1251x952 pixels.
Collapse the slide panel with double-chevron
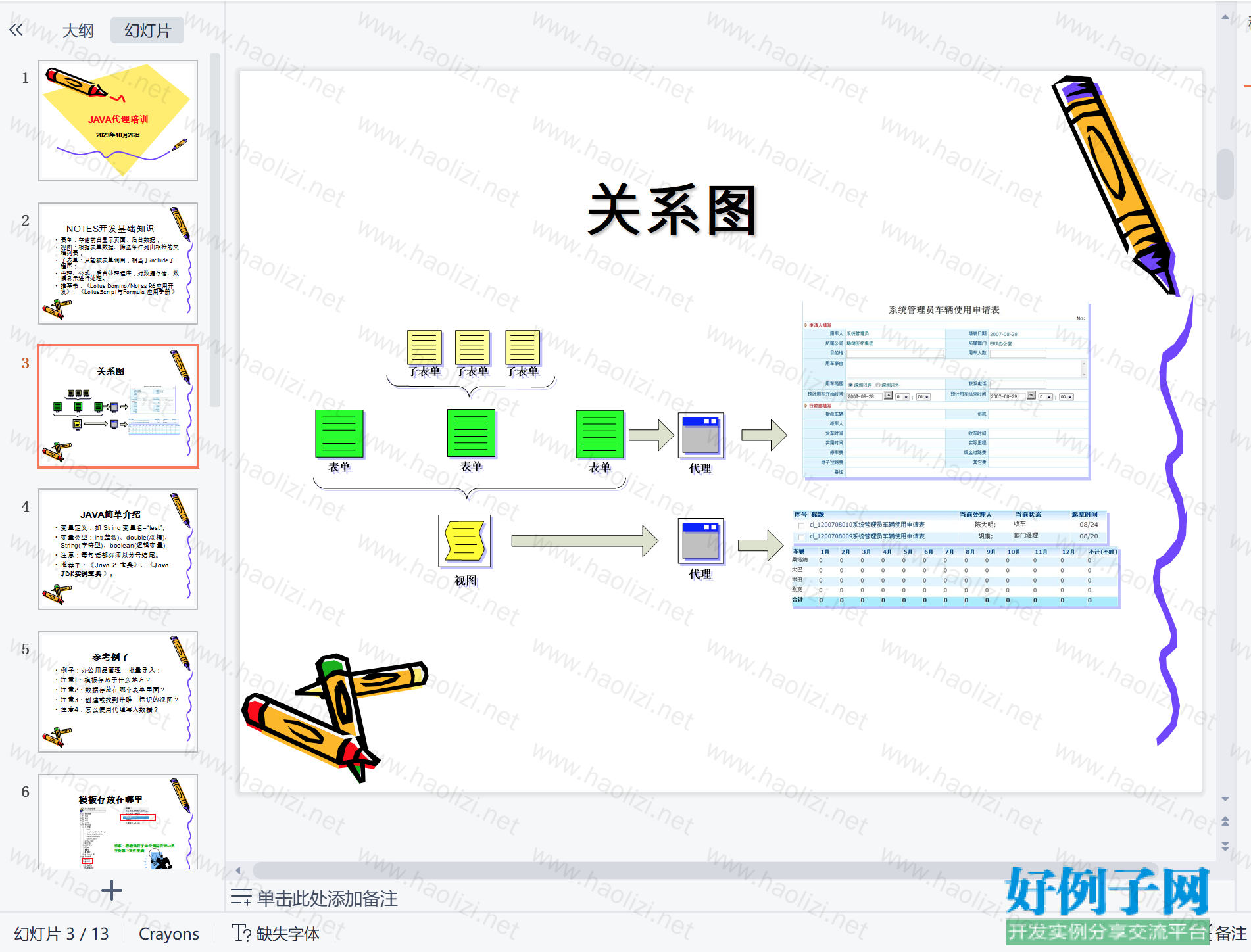click(16, 30)
